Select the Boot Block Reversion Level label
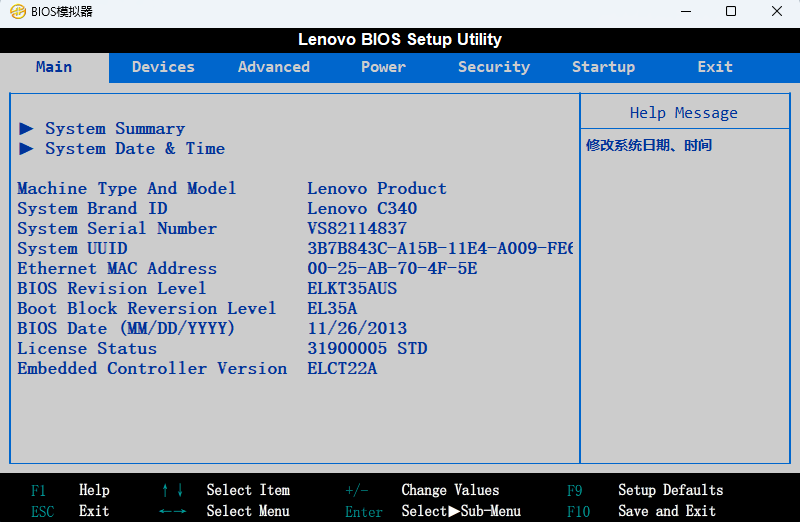Screen dimensions: 800x522 tap(147, 308)
